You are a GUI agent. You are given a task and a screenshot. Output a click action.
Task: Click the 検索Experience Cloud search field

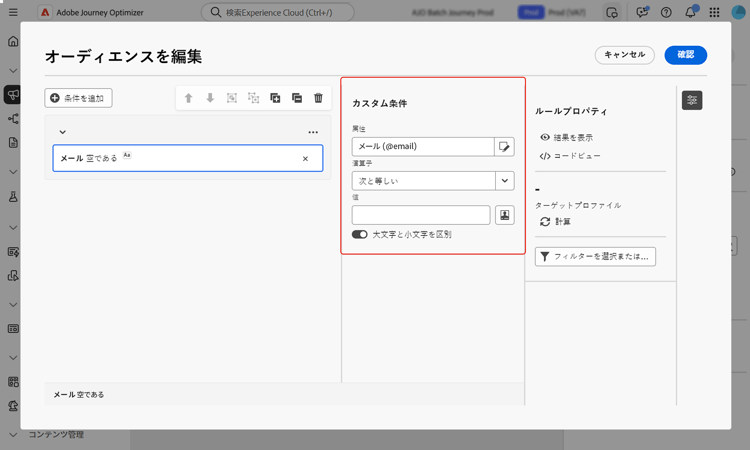(278, 12)
